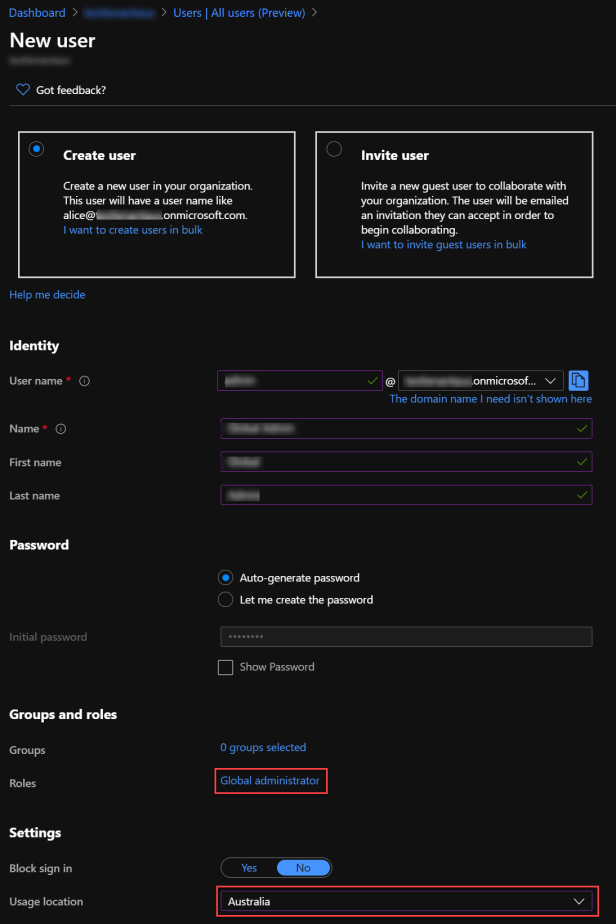Open Users | All users (Preview) breadcrumb

pos(239,12)
